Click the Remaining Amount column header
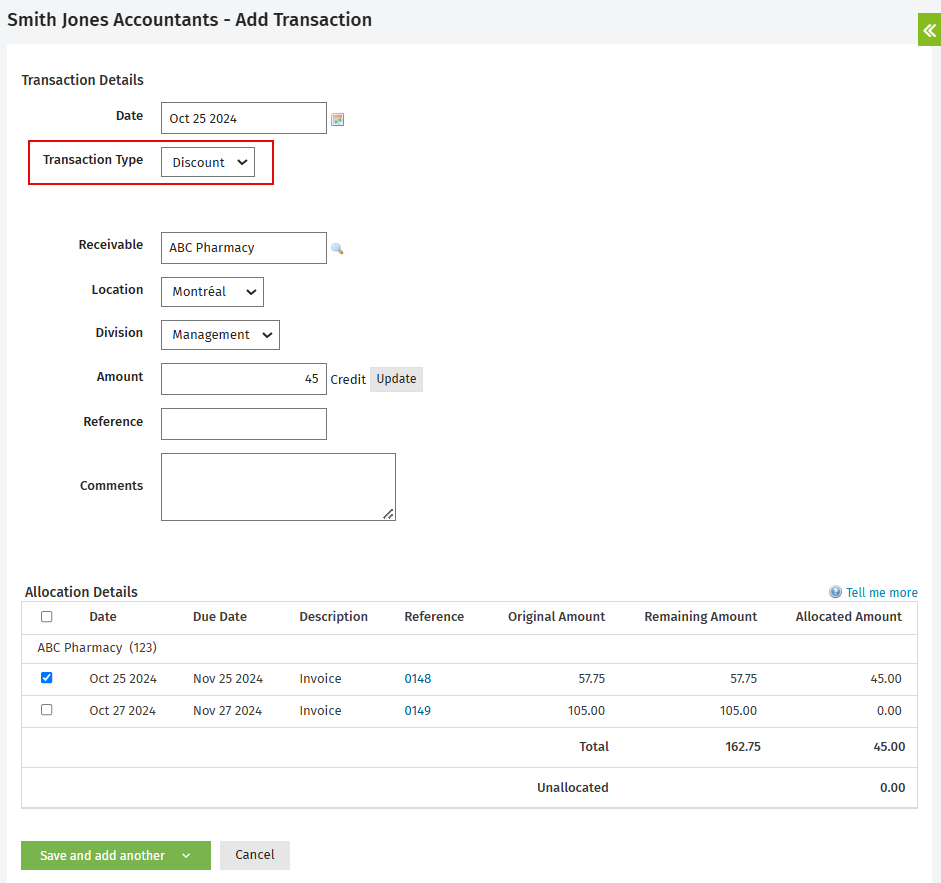 coord(700,616)
